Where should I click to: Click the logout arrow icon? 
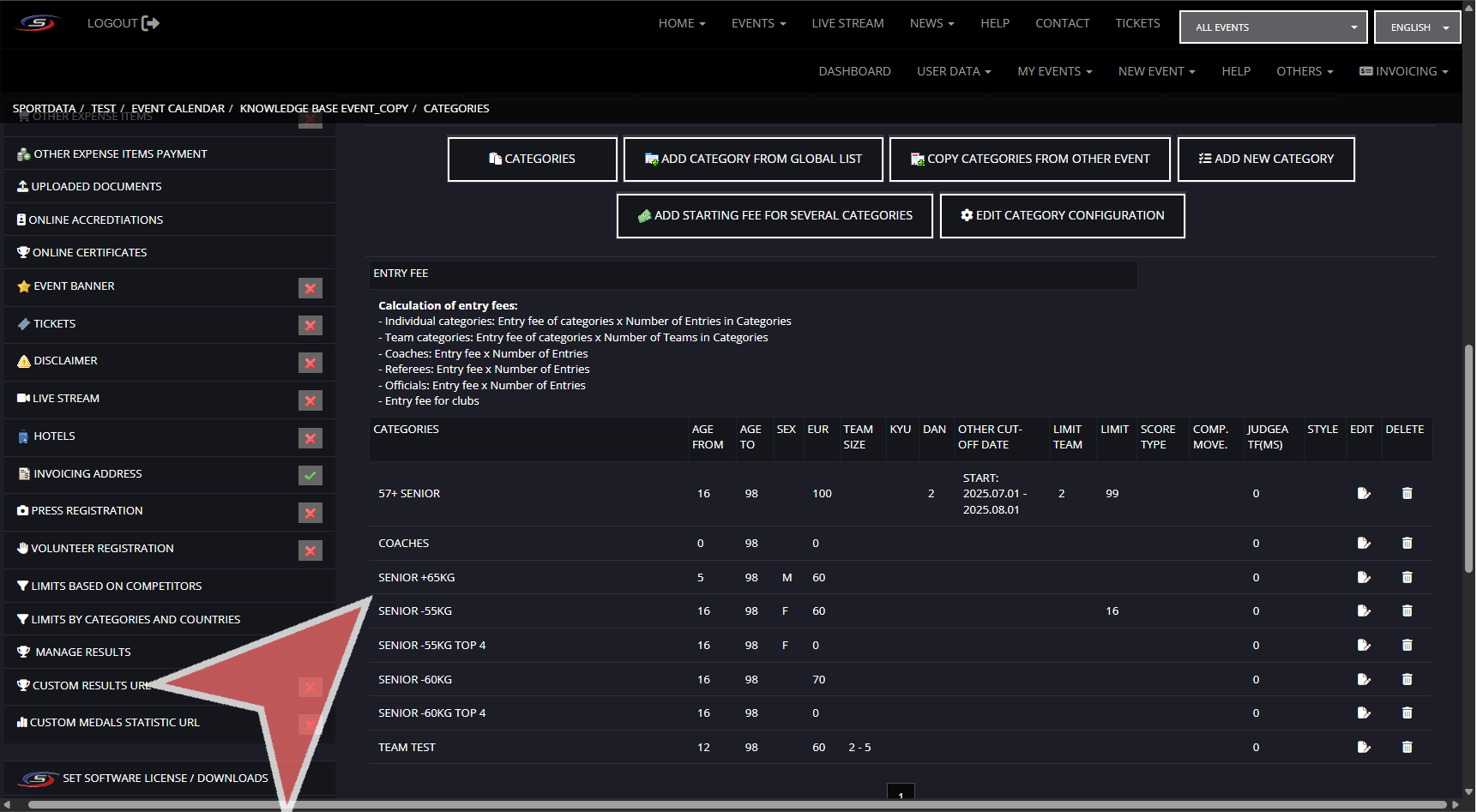150,23
